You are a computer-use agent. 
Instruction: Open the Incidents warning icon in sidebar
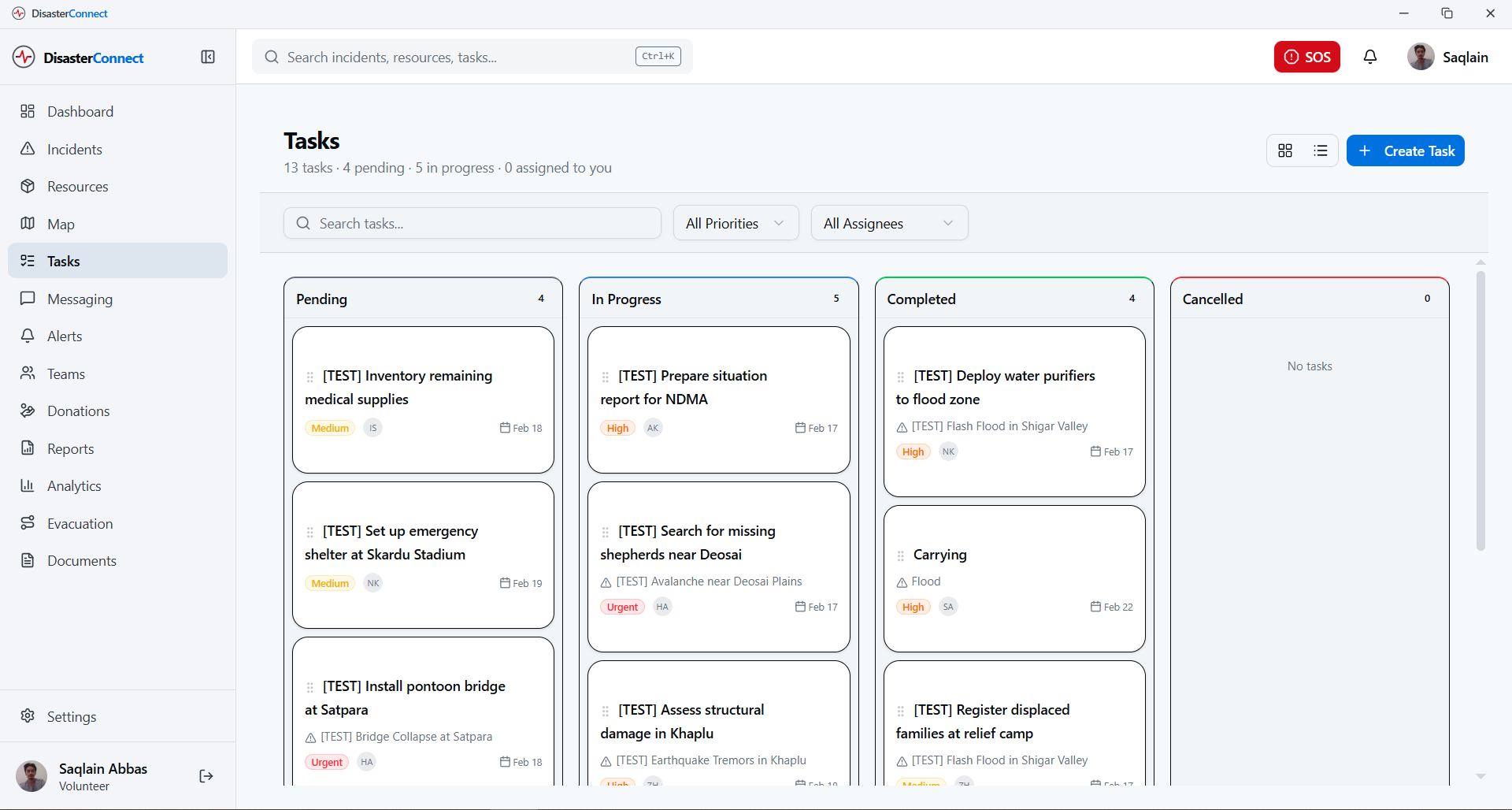coord(28,149)
